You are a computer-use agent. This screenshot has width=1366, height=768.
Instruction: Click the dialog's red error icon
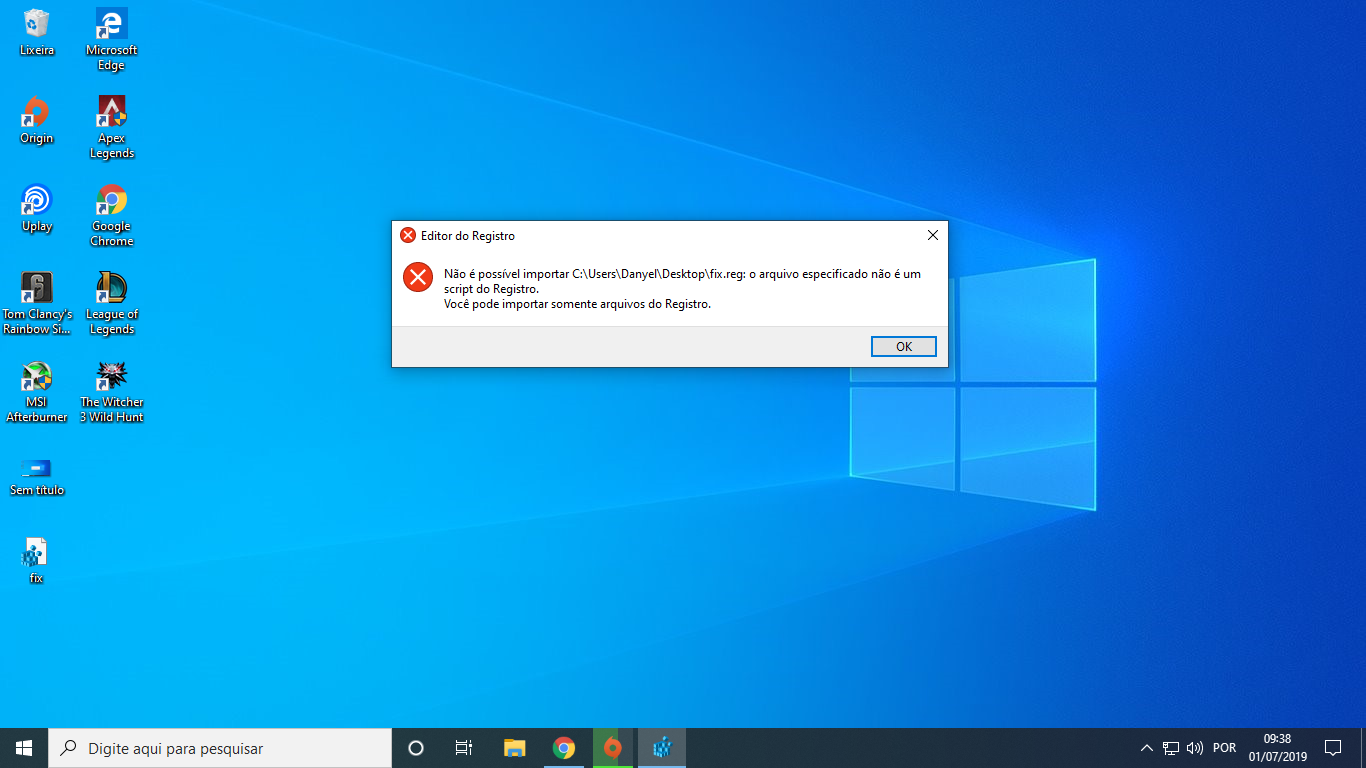(x=418, y=277)
